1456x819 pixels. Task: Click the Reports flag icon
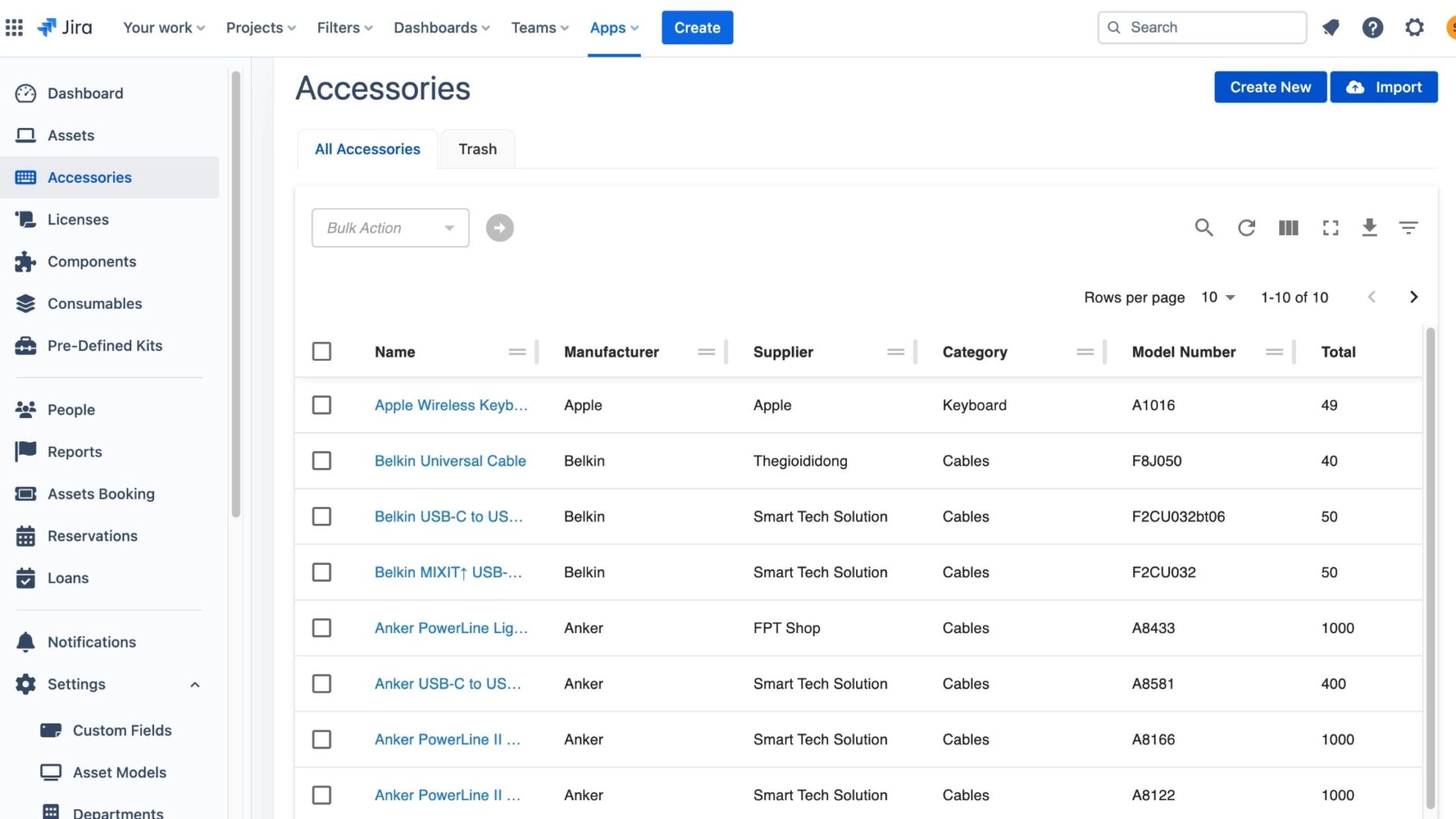coord(26,452)
